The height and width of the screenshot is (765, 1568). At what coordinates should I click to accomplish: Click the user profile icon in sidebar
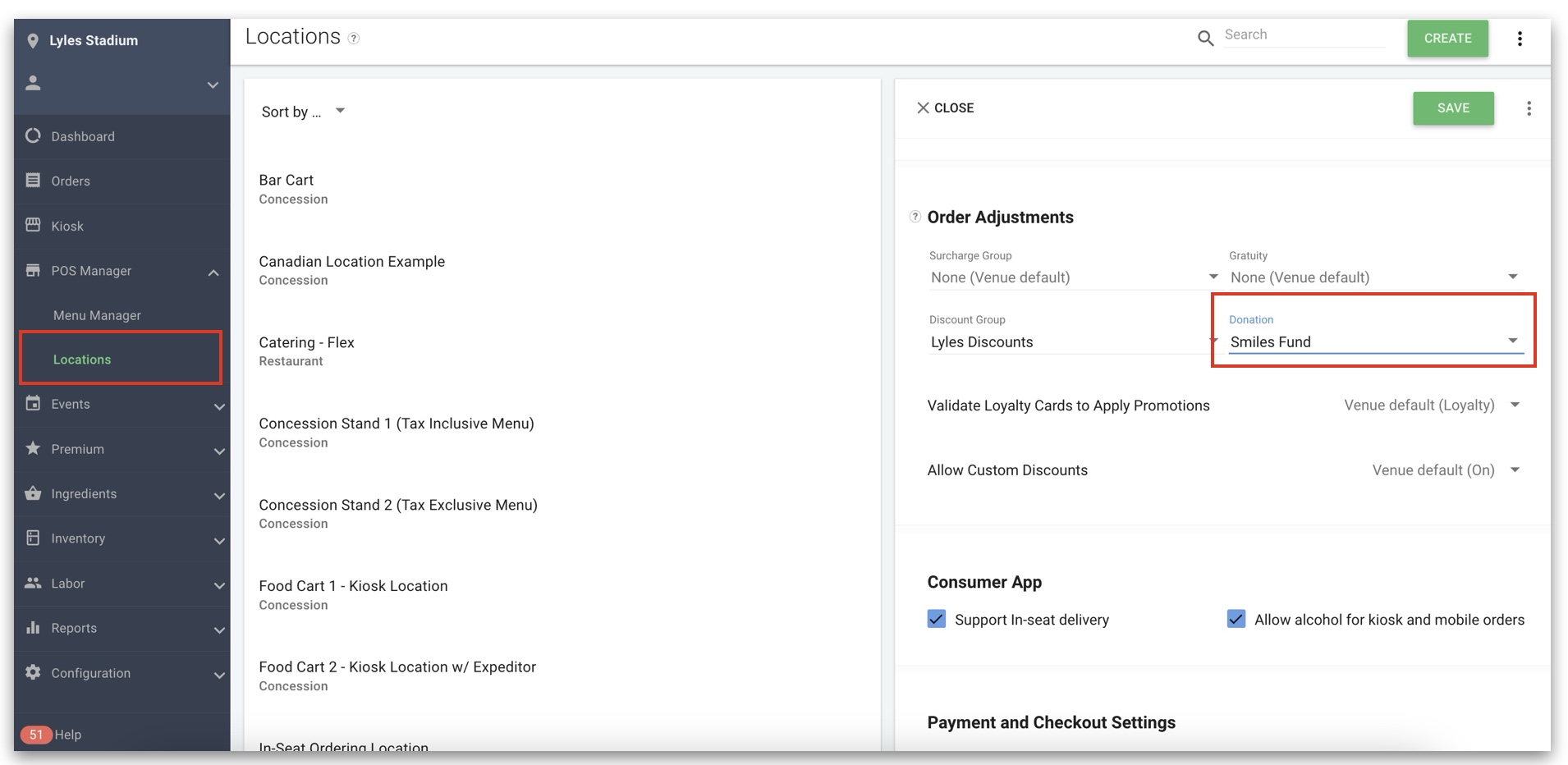click(33, 83)
